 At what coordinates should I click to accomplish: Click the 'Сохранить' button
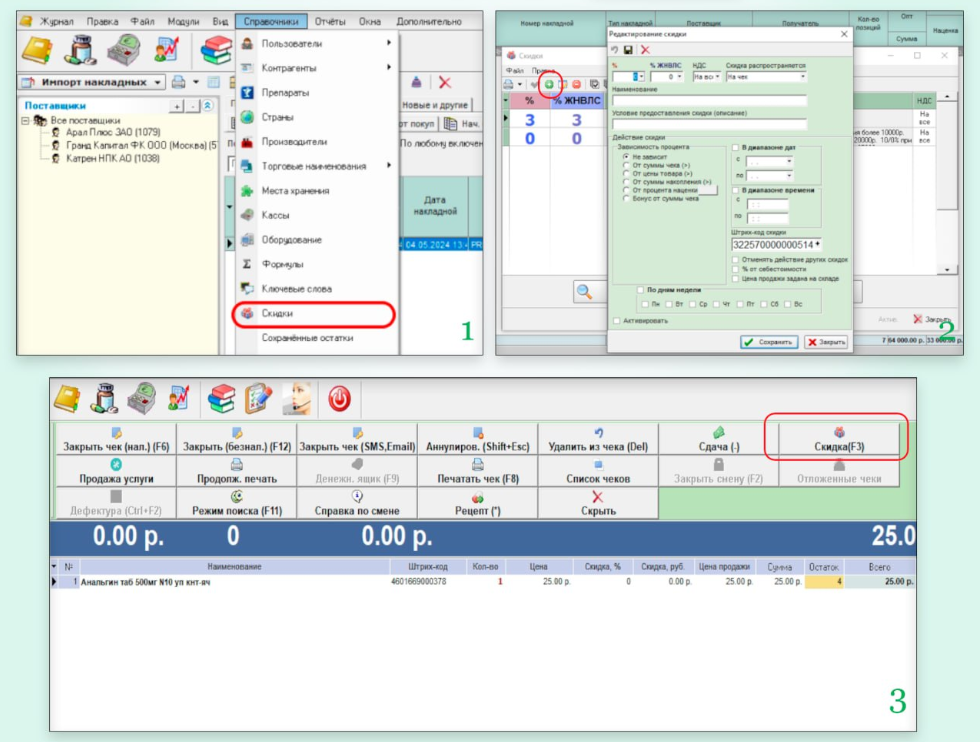pos(769,341)
